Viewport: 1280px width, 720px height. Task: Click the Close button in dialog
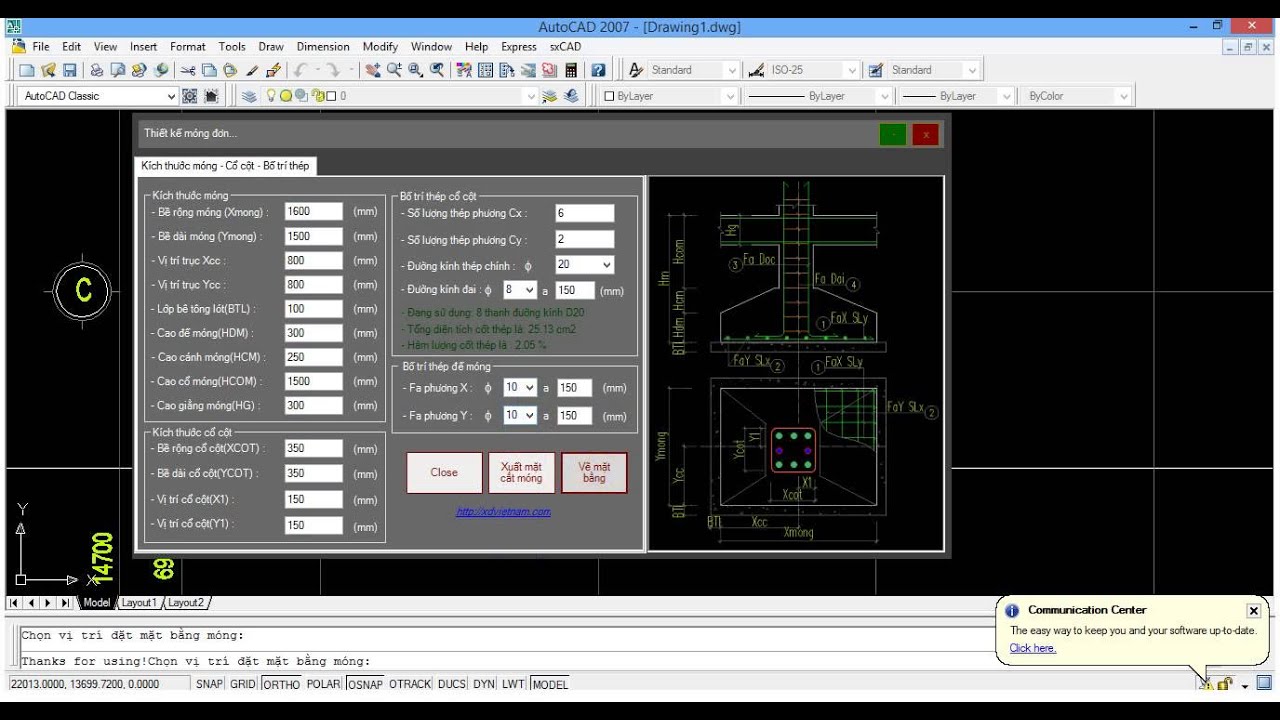(444, 473)
